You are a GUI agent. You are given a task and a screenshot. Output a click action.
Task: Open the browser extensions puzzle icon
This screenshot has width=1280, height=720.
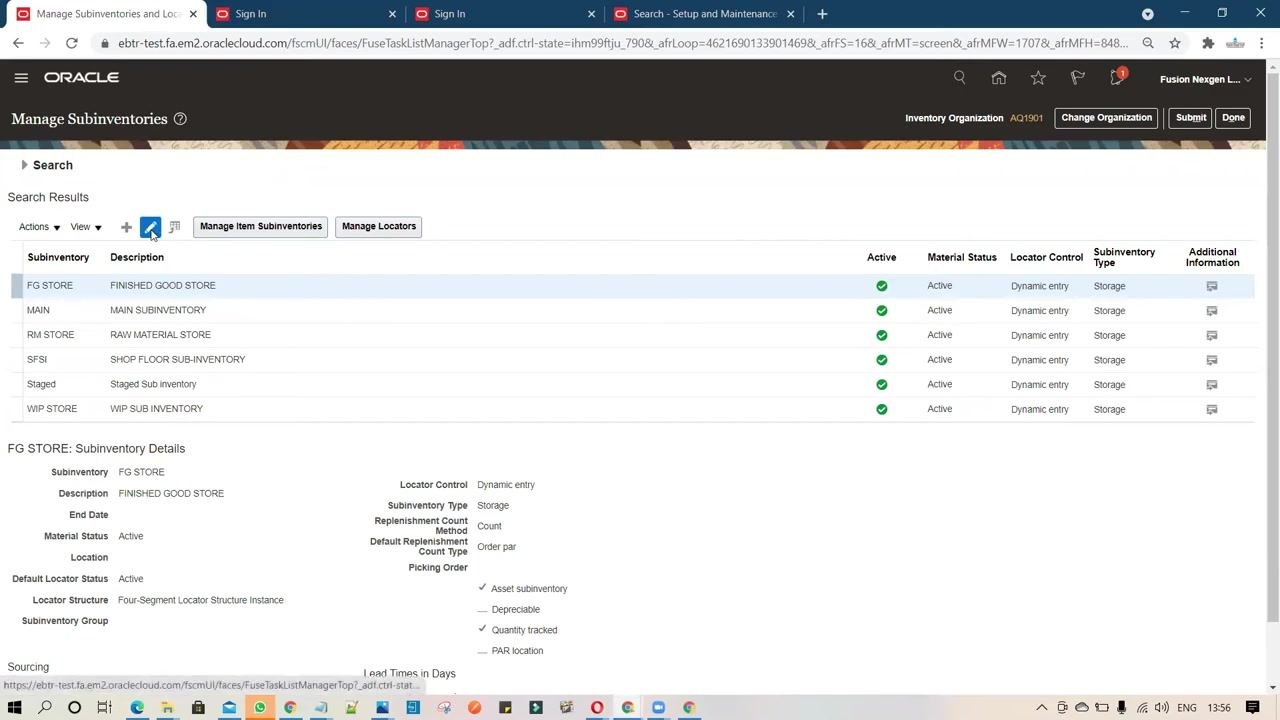[x=1208, y=43]
